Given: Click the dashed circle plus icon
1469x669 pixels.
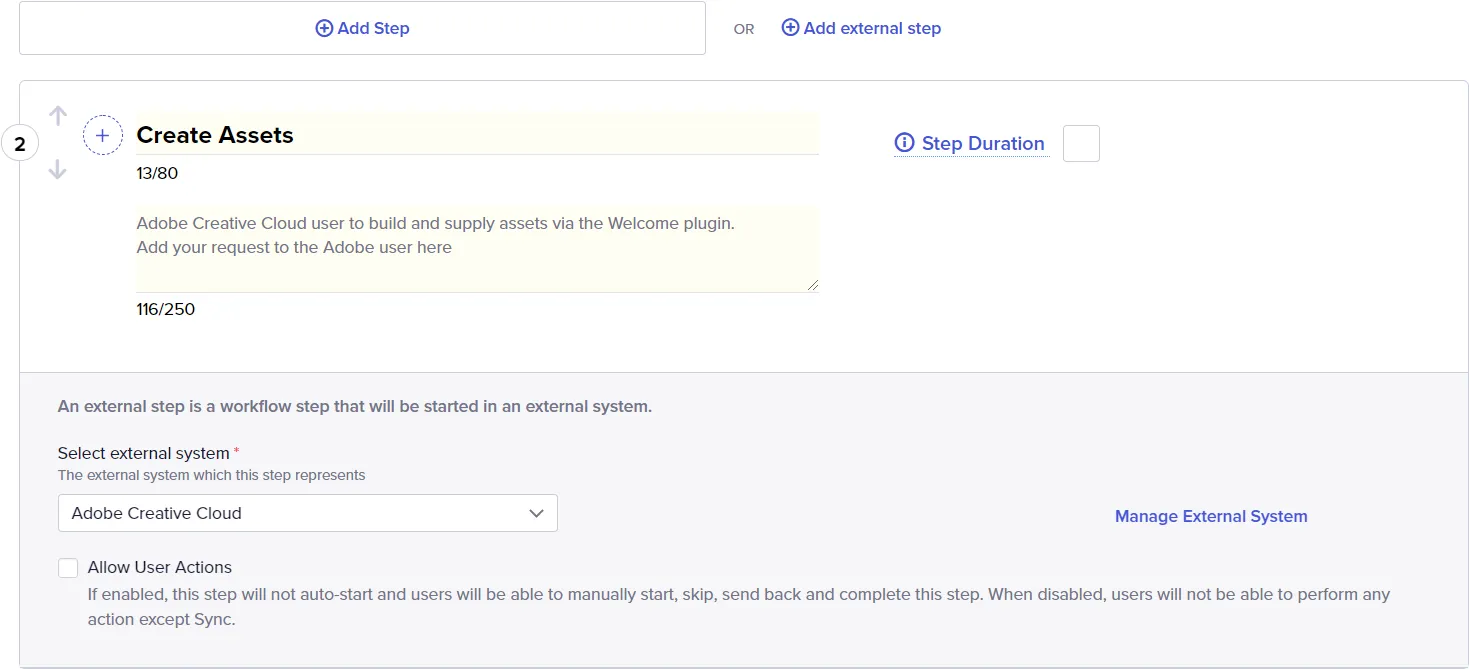Looking at the screenshot, I should (x=102, y=135).
